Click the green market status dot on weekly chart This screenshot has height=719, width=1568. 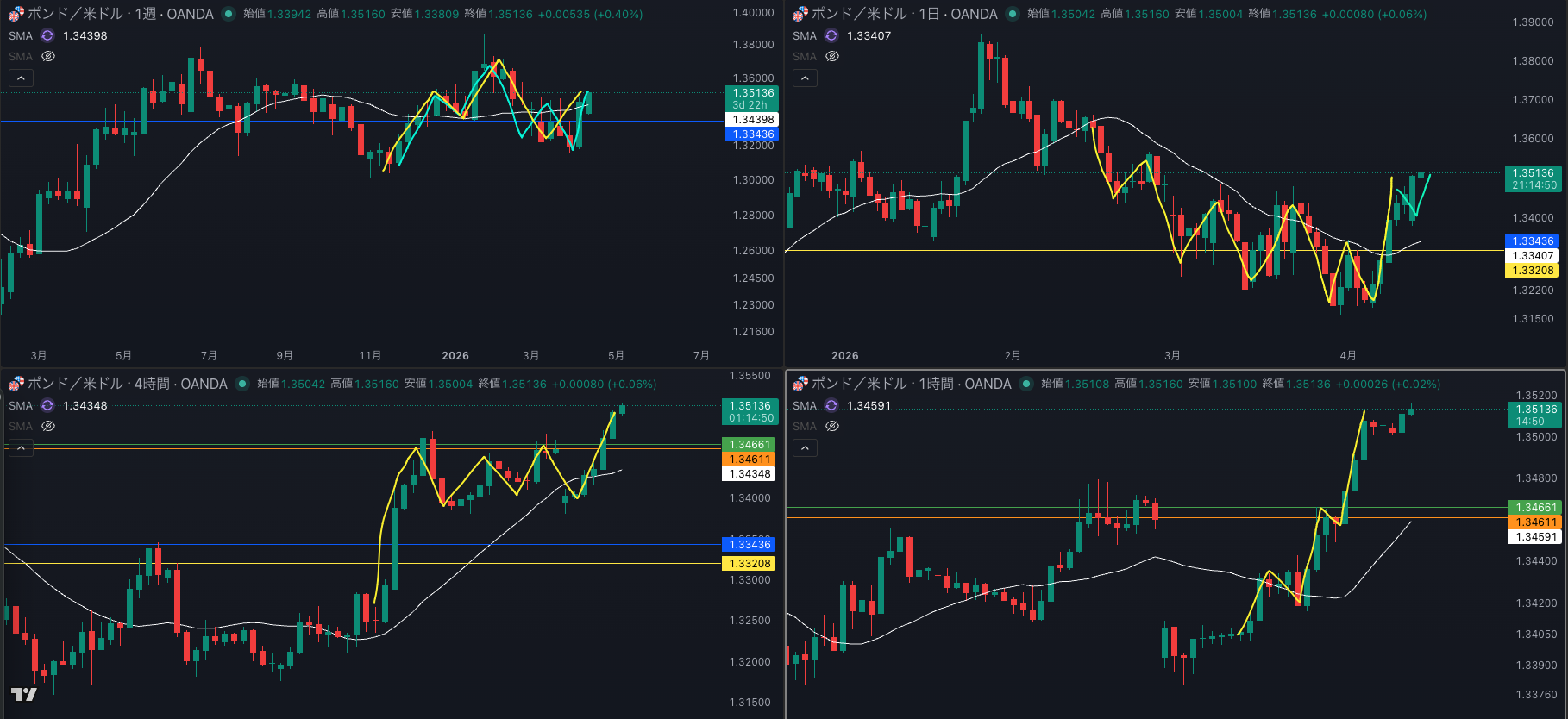229,14
